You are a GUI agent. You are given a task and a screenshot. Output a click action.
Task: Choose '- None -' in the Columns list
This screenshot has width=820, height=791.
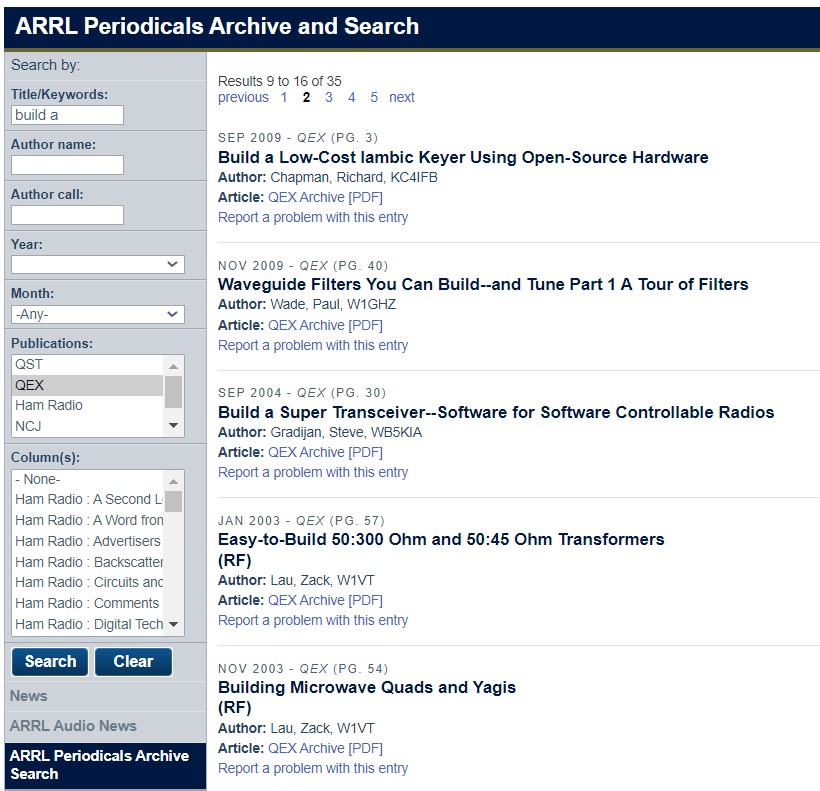click(x=60, y=479)
